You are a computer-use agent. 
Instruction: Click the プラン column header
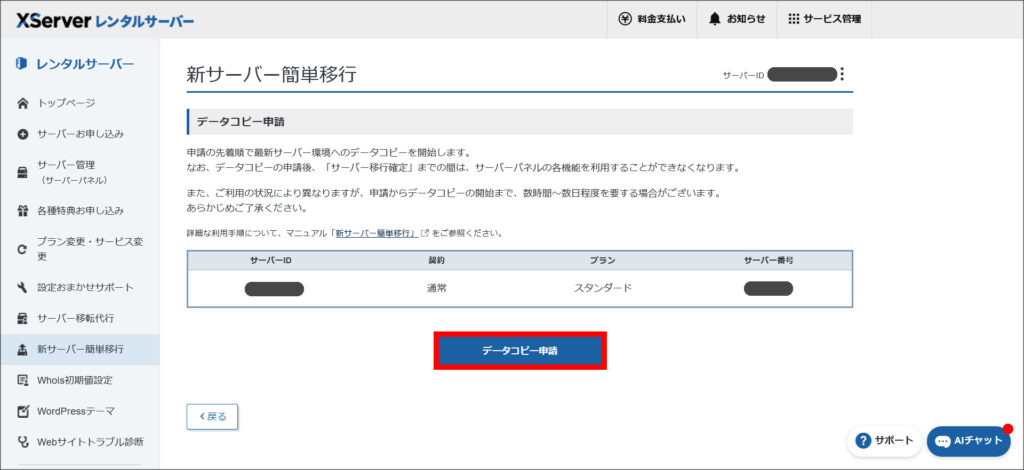pos(603,260)
